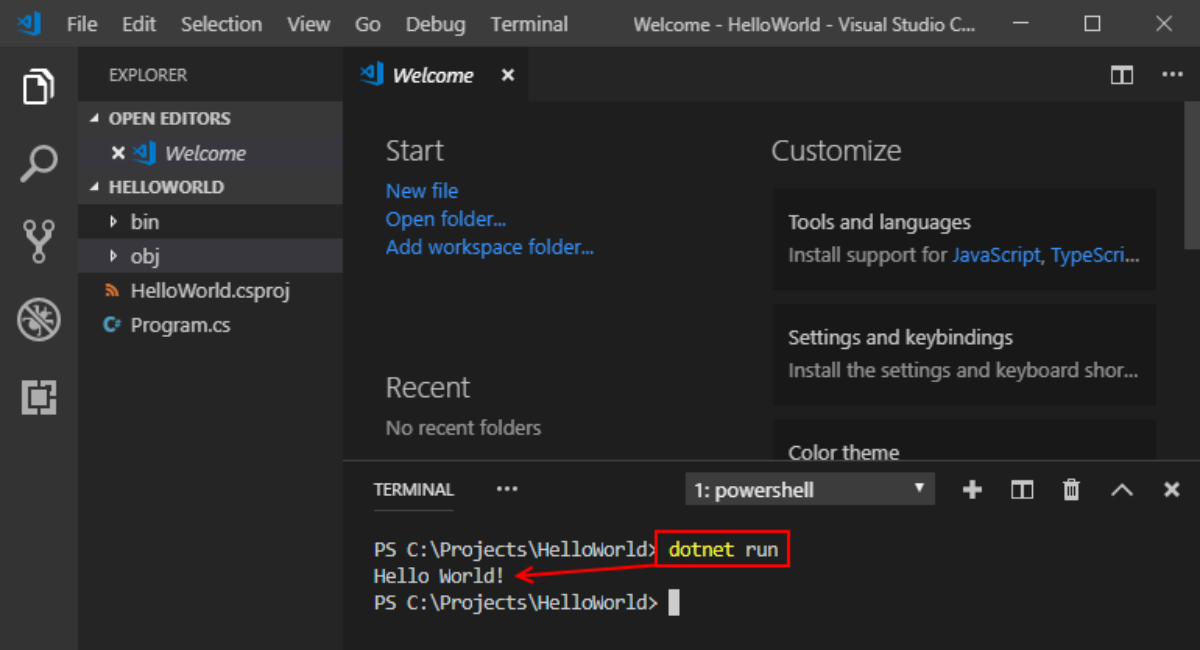Viewport: 1200px width, 650px height.
Task: Open the Search view in activity bar
Action: [x=38, y=163]
